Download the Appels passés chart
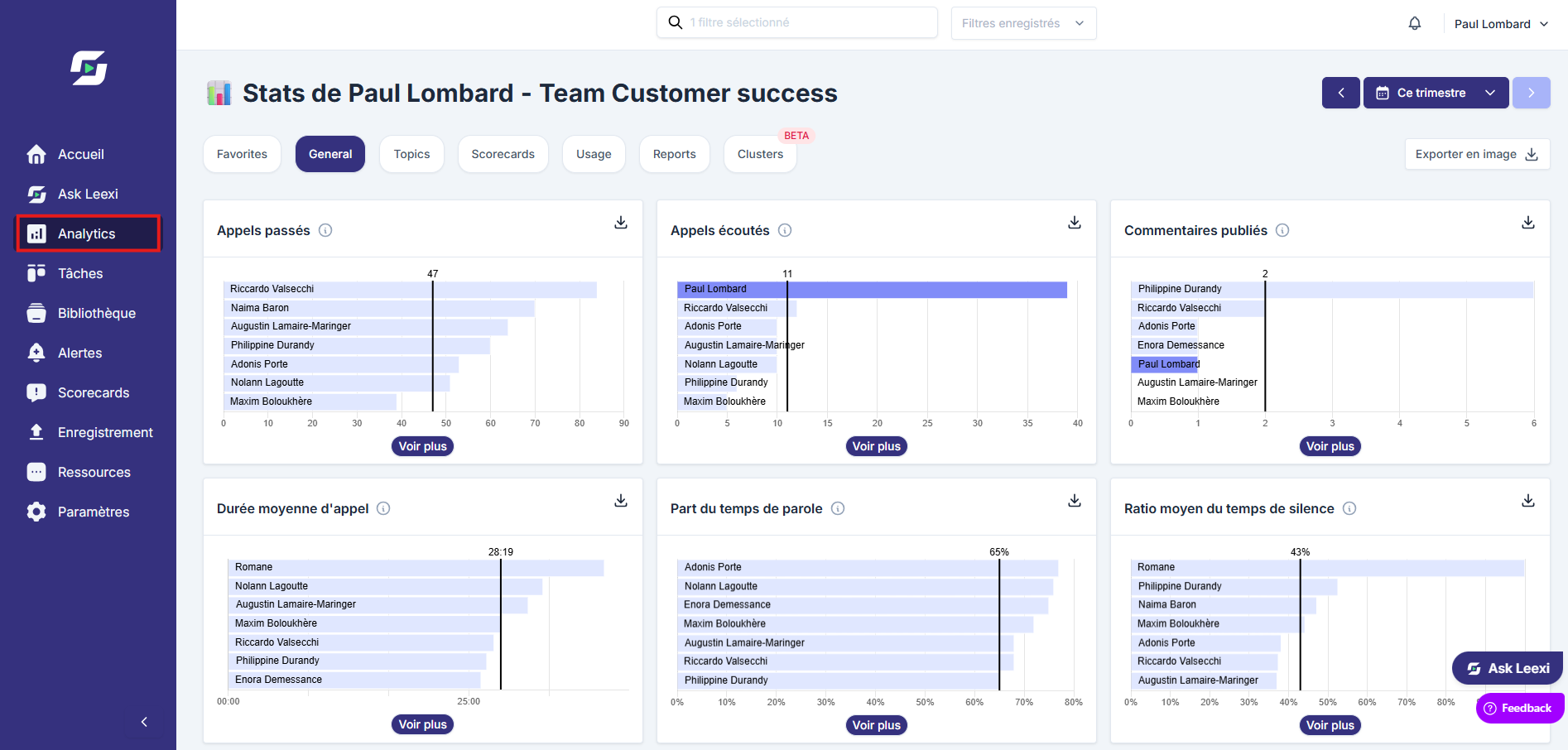 (621, 223)
